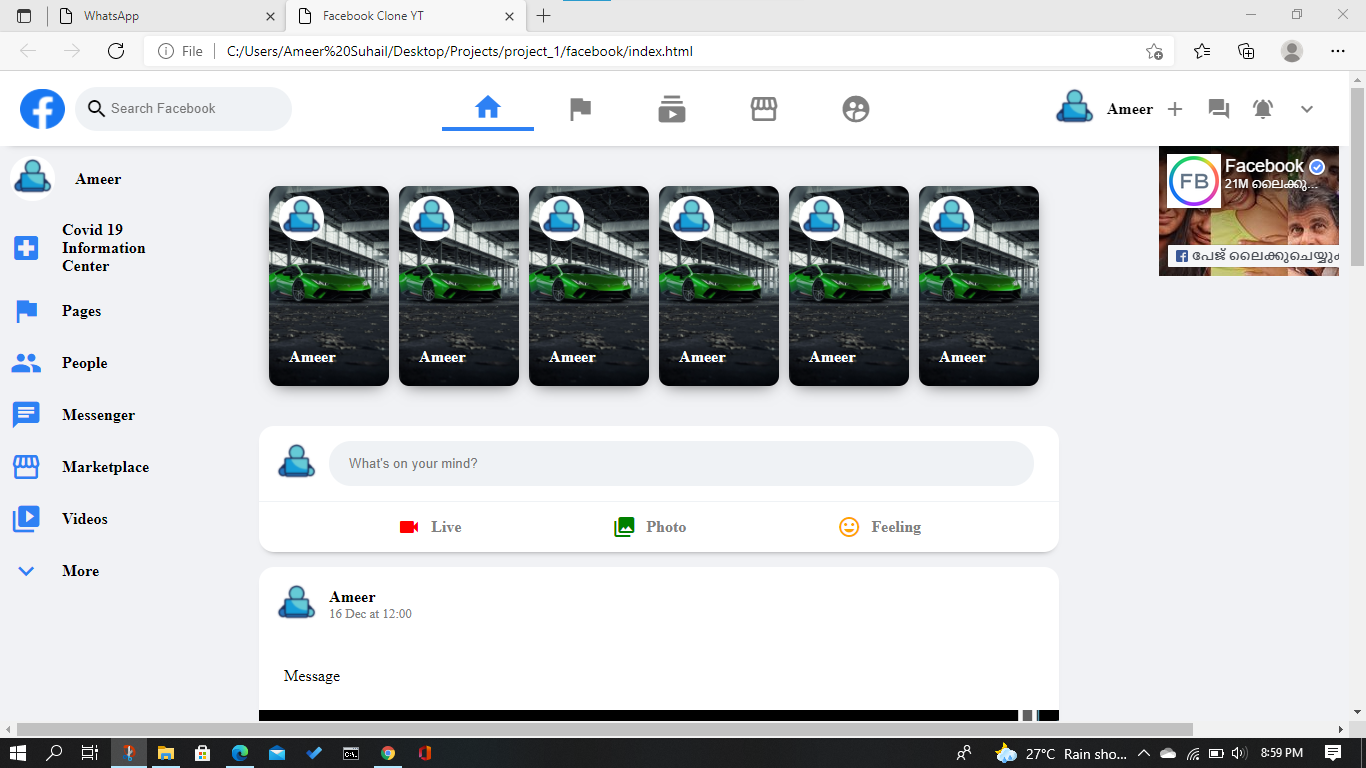Open the weather widget showing 27°C
1366x768 pixels.
(1061, 753)
